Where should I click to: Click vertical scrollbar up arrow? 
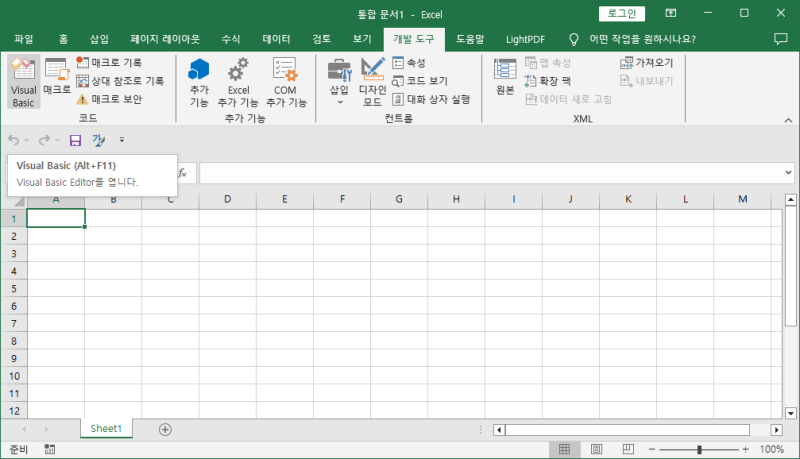(x=790, y=199)
